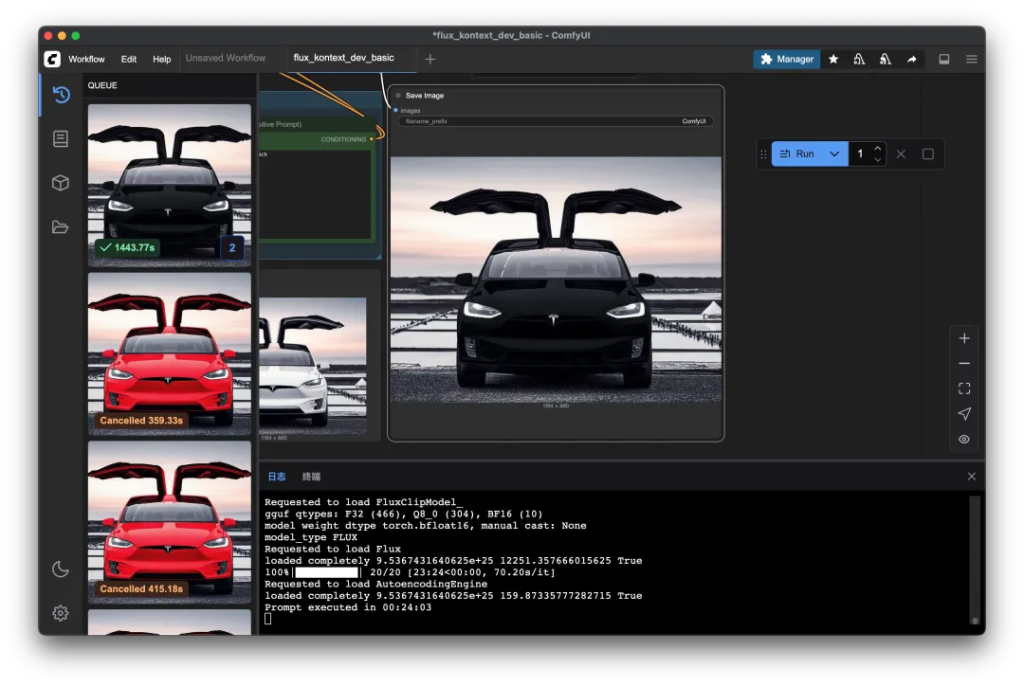Viewport: 1024px width, 686px height.
Task: Click the Save Image node title
Action: 424,95
